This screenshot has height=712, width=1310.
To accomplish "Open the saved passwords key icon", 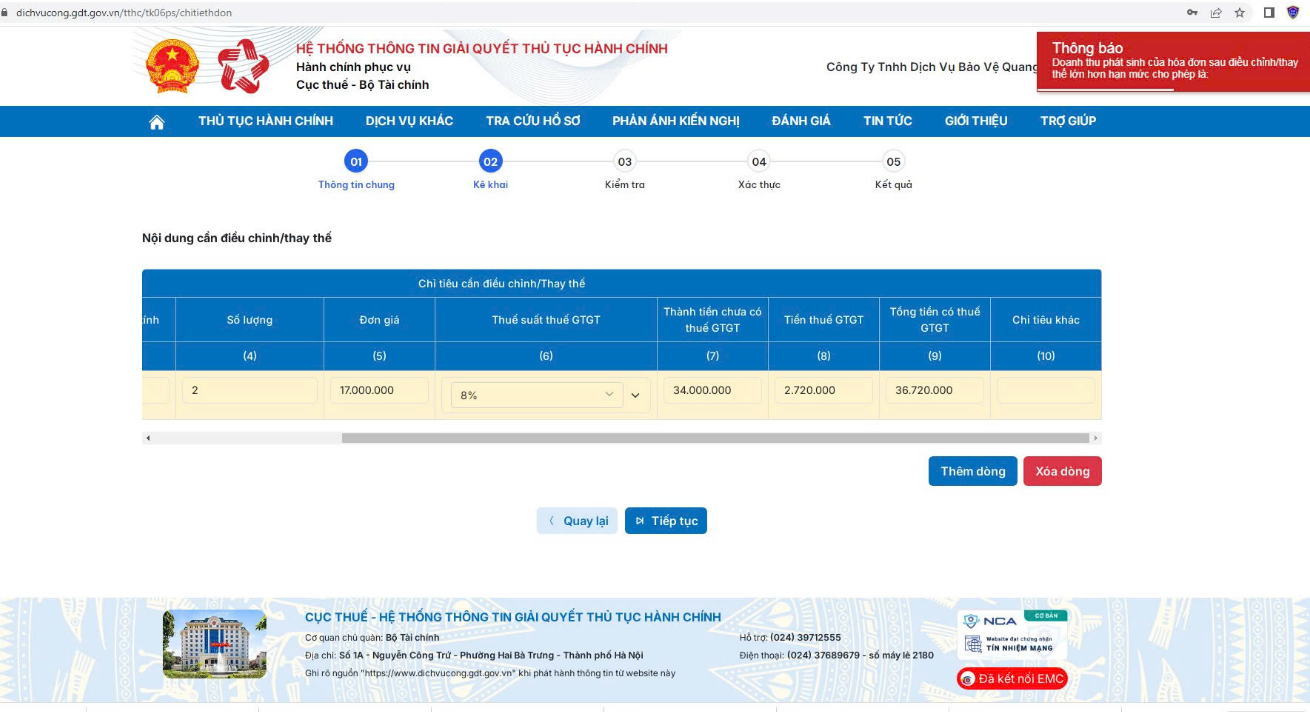I will (1192, 13).
